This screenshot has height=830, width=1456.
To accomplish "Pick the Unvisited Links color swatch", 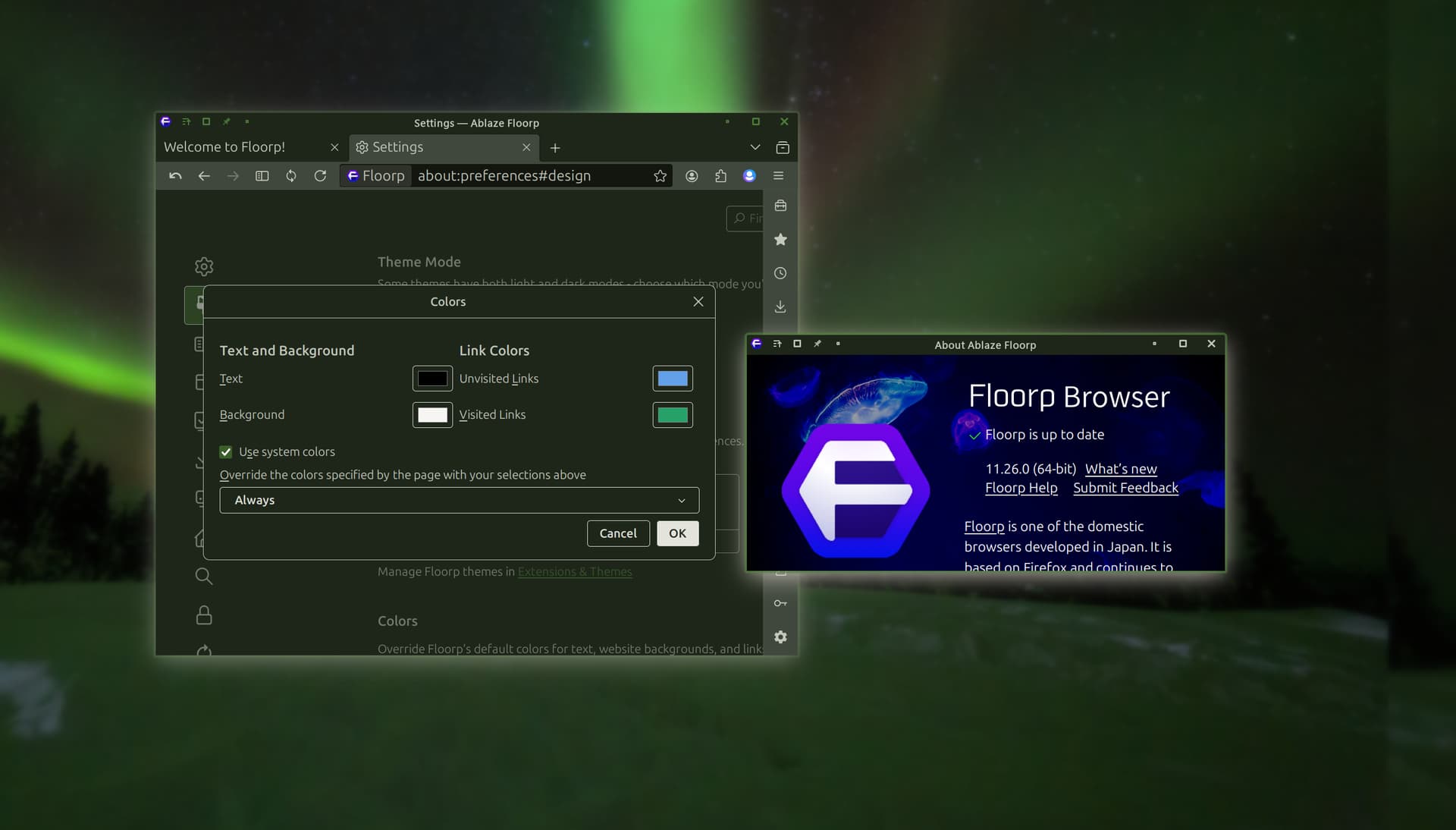I will click(673, 379).
